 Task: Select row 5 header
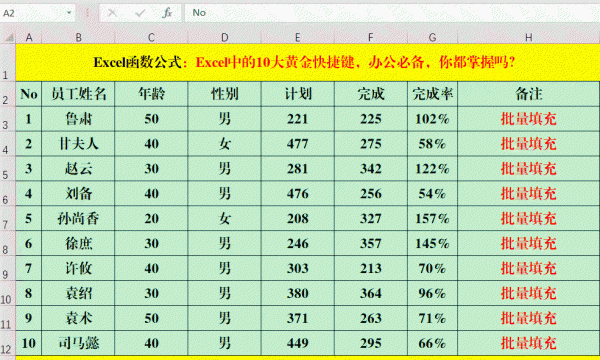(x=8, y=169)
